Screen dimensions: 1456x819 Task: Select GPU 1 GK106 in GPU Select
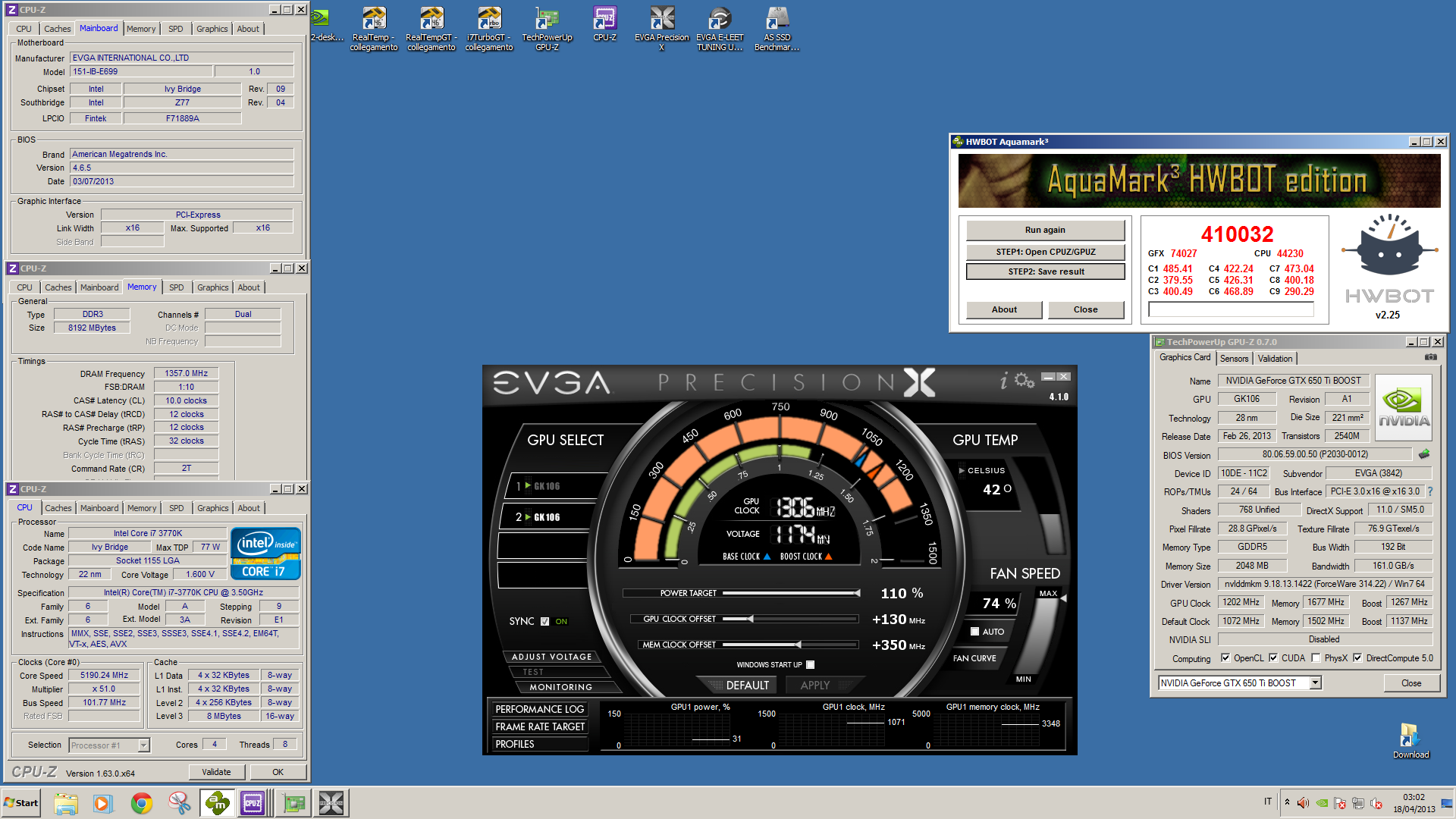coord(554,486)
